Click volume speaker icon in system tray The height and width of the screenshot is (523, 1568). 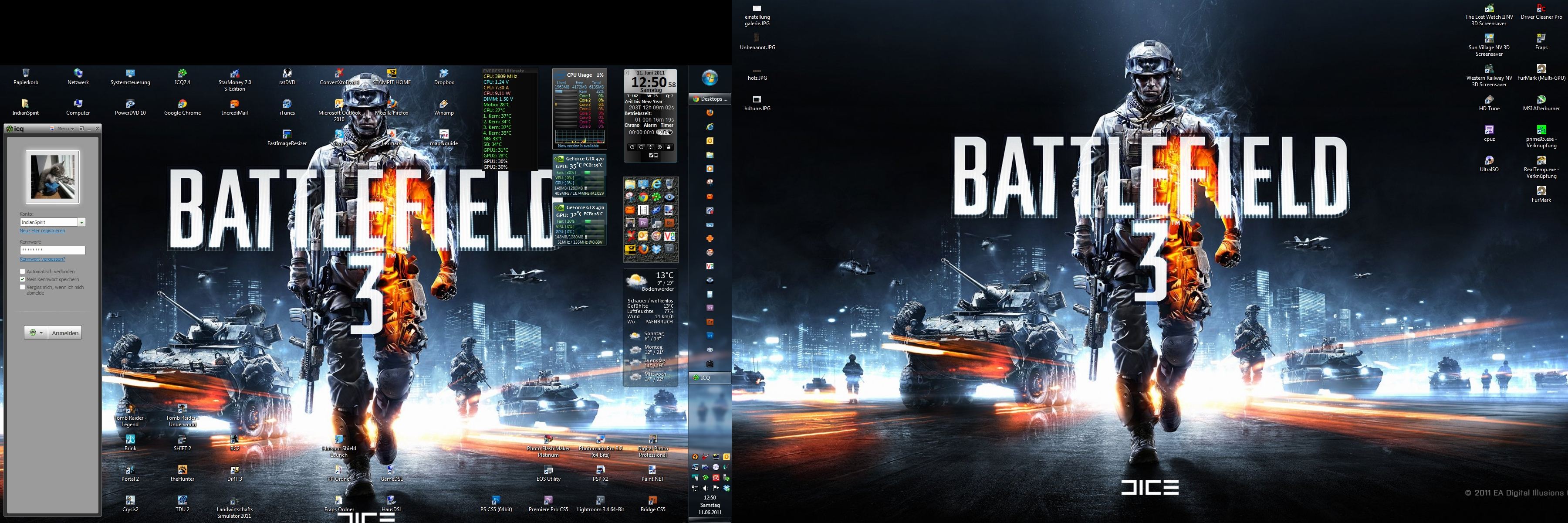point(706,488)
